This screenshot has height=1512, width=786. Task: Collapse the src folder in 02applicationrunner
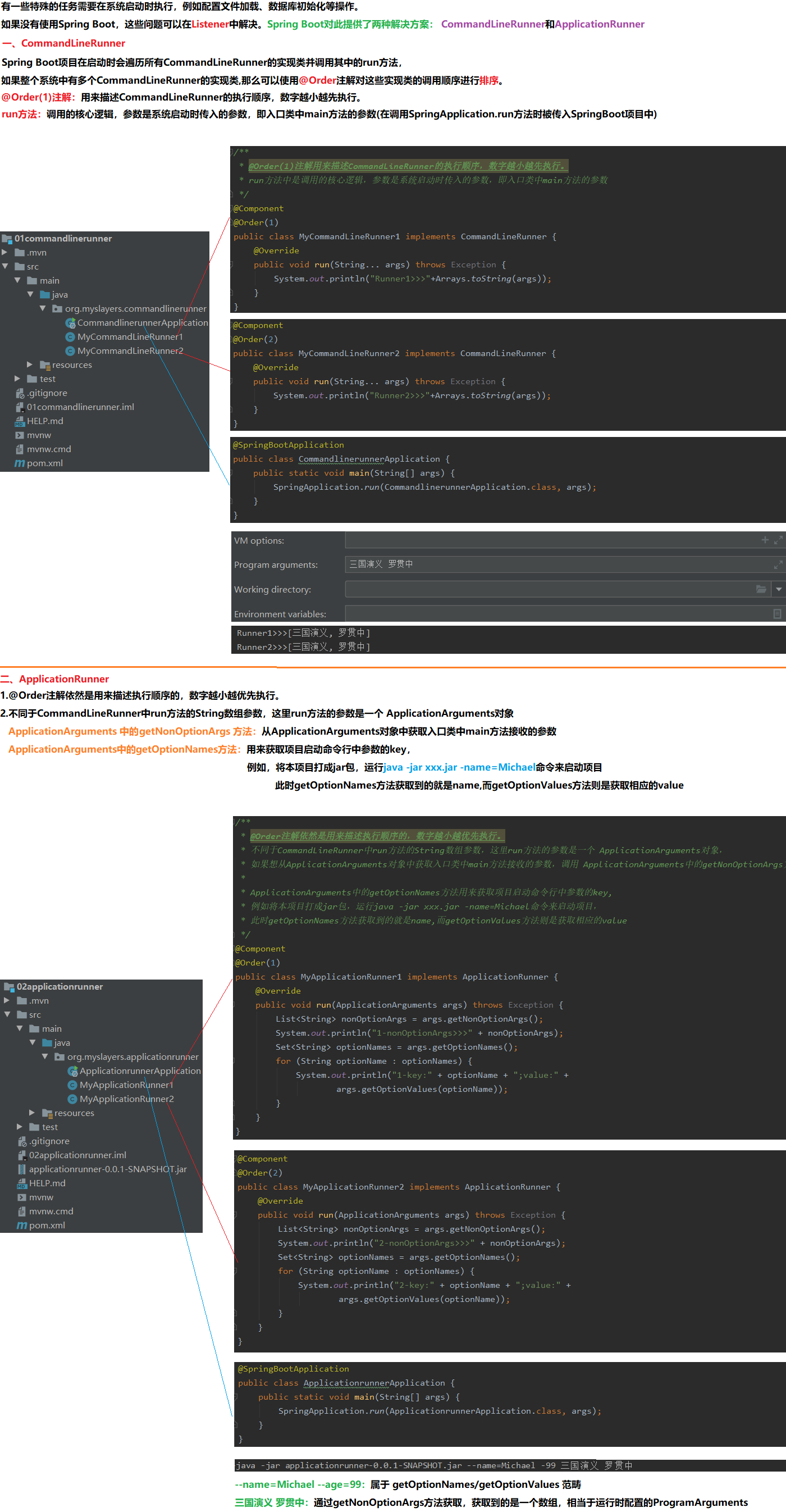(x=8, y=1014)
